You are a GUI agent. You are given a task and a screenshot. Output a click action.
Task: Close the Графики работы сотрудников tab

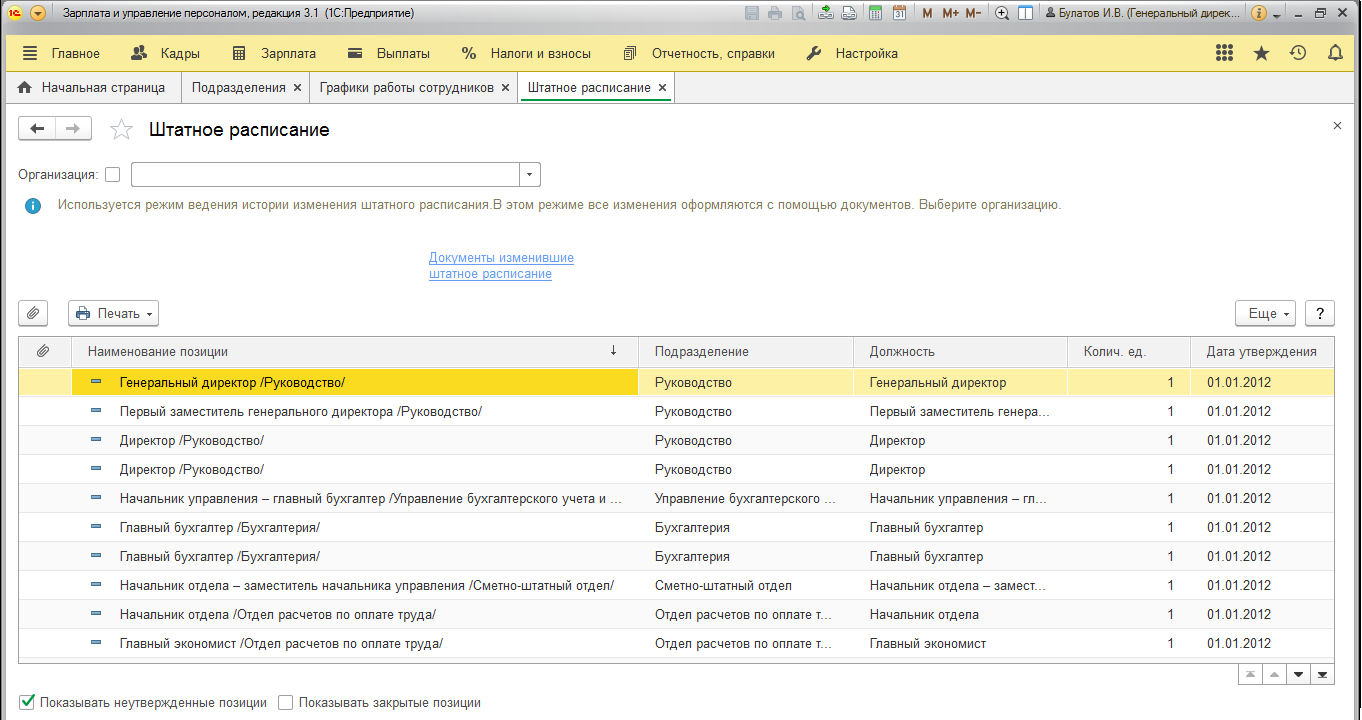click(505, 88)
